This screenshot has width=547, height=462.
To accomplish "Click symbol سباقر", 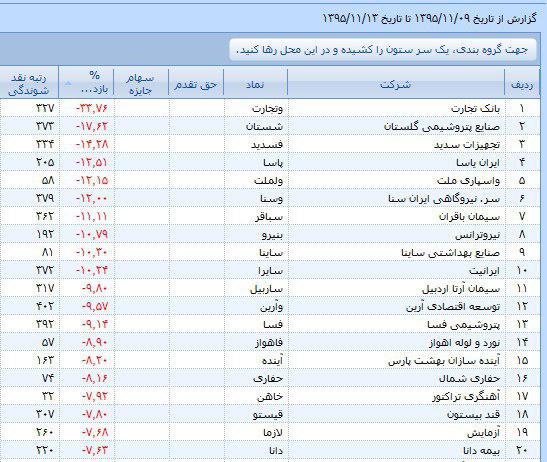I will pyautogui.click(x=269, y=217).
